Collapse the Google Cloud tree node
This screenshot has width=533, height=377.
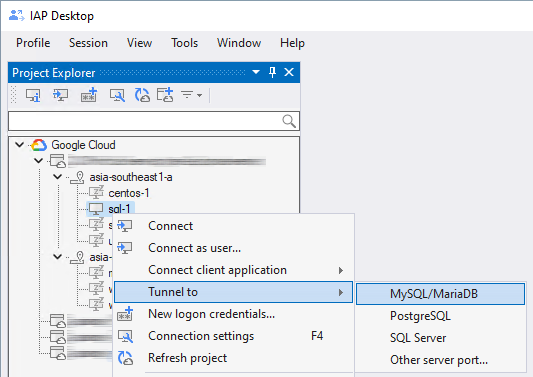tap(20, 145)
